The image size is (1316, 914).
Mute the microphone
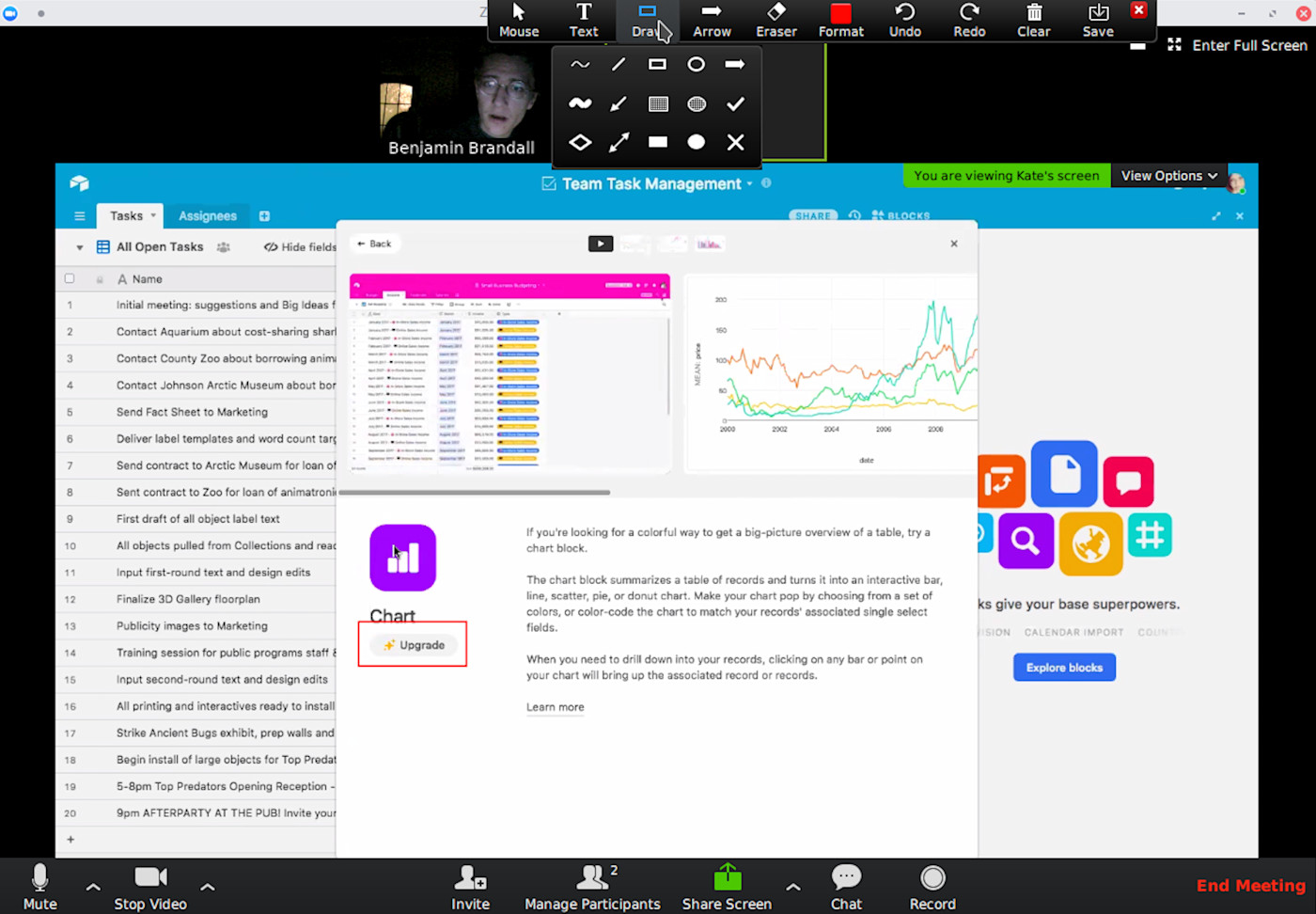coord(39,885)
